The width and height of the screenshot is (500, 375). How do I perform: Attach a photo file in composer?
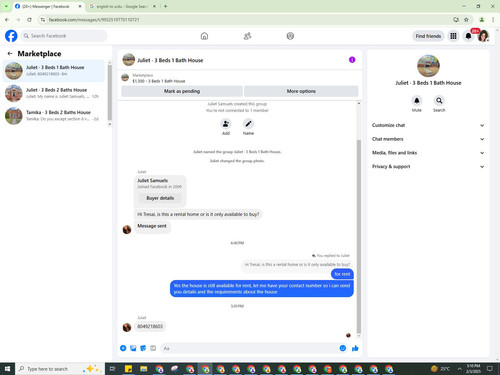(133, 348)
